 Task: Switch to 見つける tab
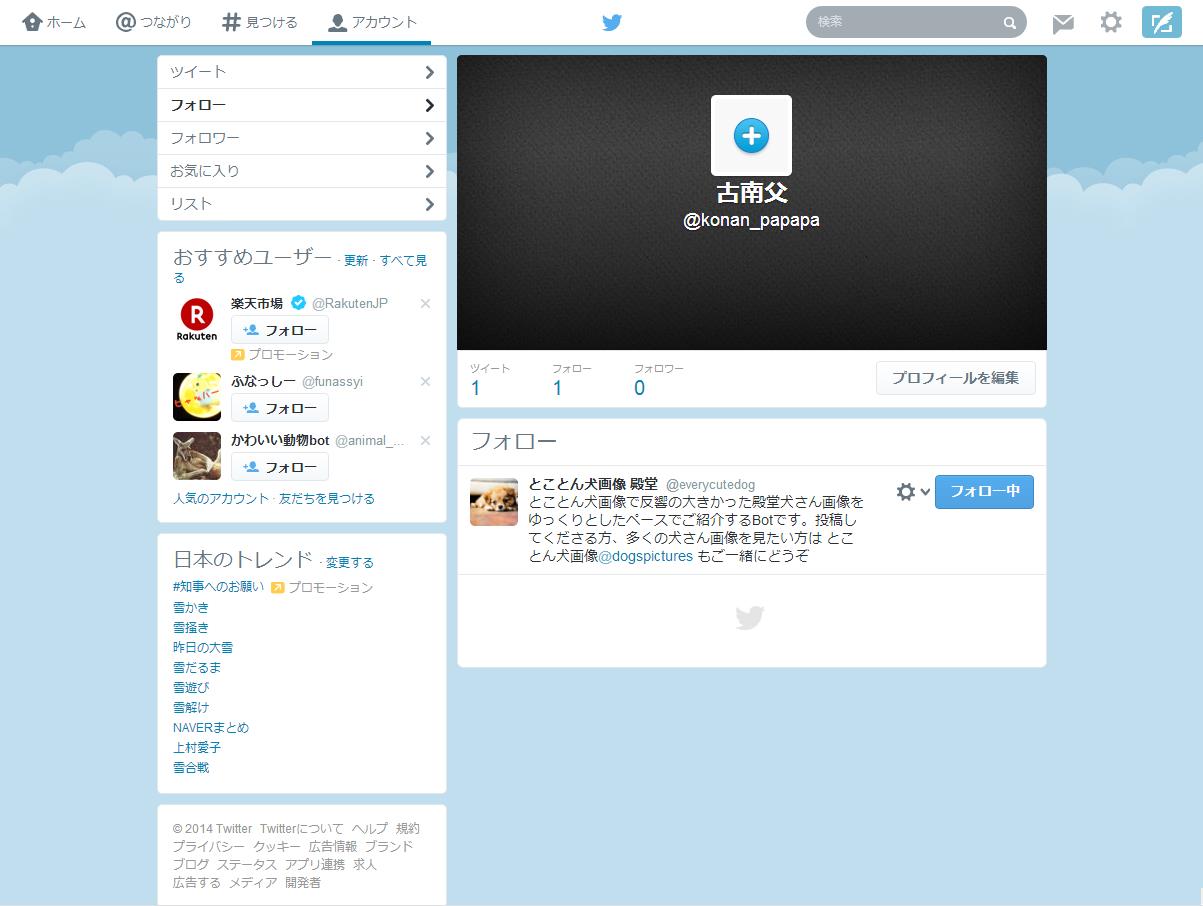[x=260, y=22]
